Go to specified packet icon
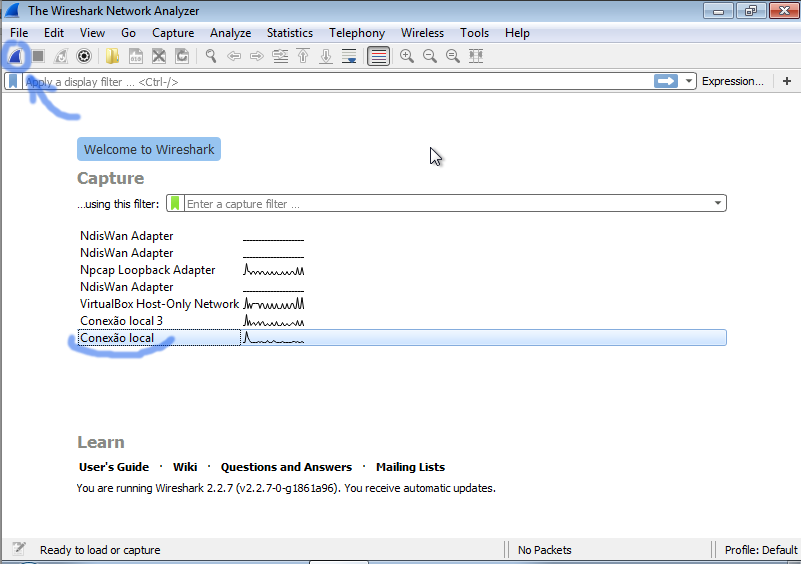 (x=280, y=56)
